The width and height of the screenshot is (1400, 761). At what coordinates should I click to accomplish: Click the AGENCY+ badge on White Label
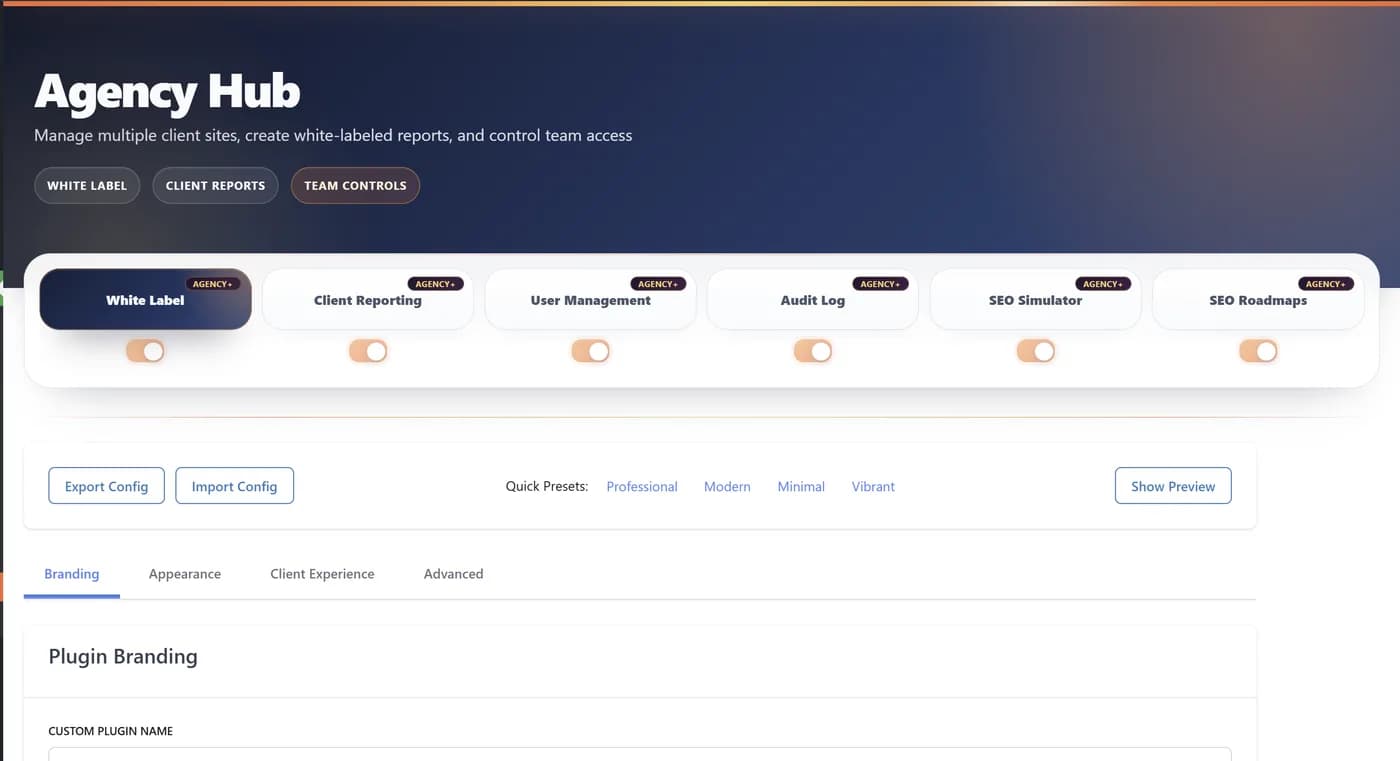(x=212, y=284)
